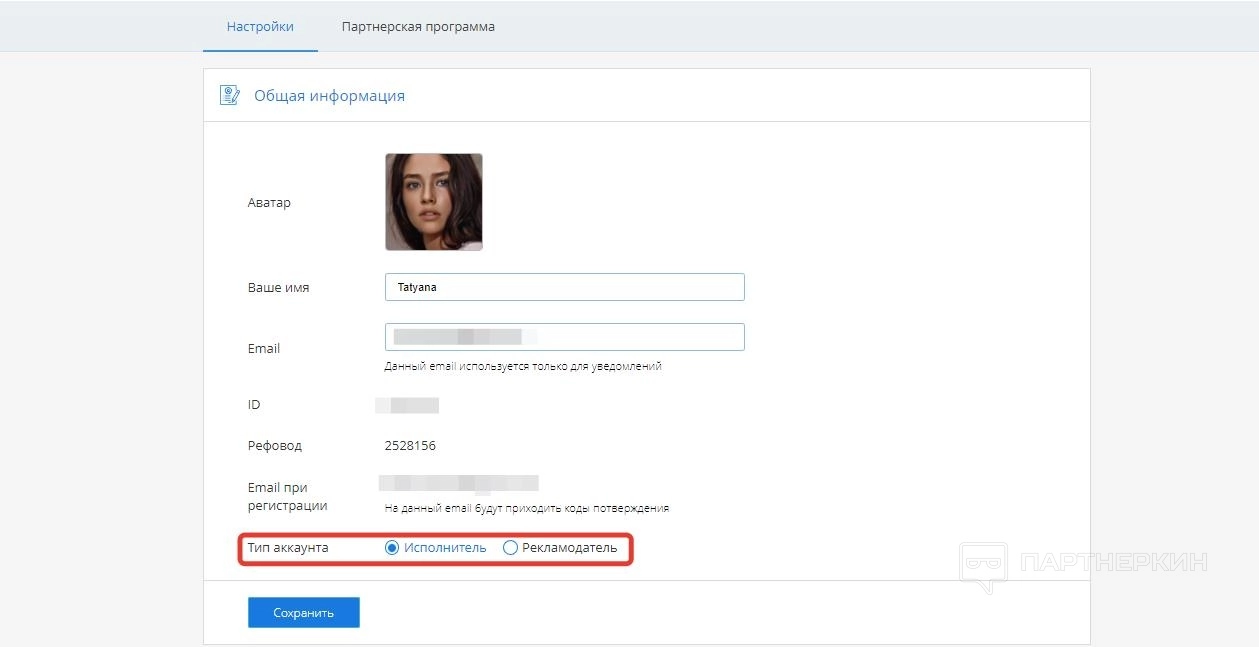Click the Рефовод label
Screen dimensions: 1259x647
[x=275, y=446]
